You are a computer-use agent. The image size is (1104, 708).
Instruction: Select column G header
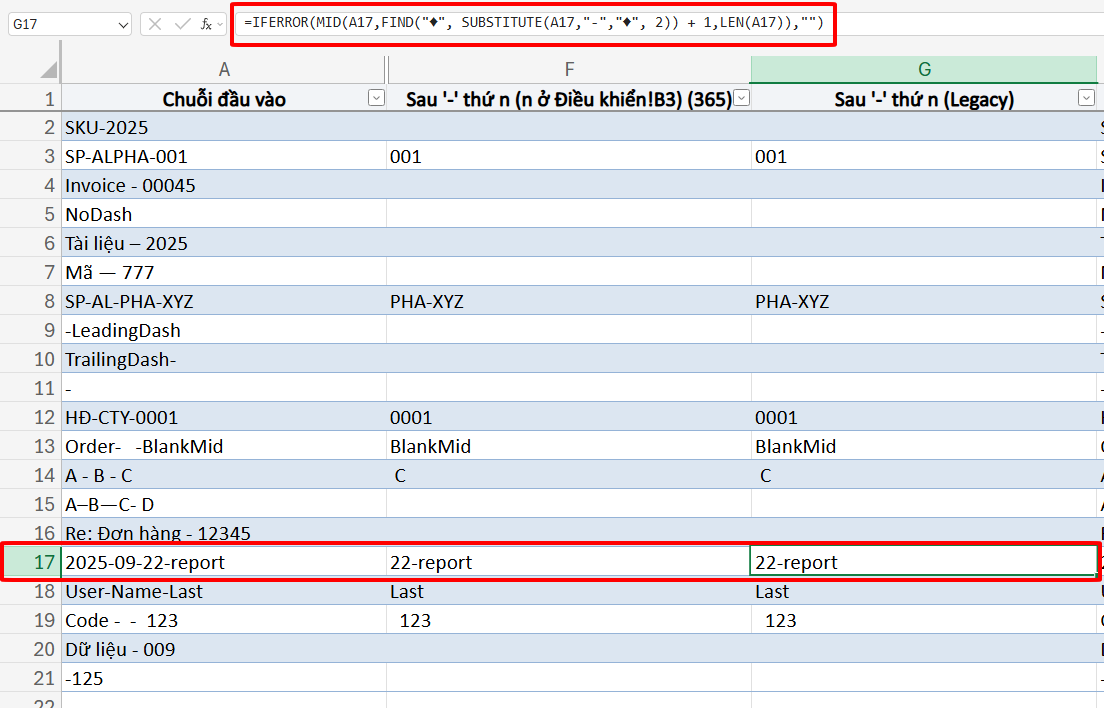point(924,69)
